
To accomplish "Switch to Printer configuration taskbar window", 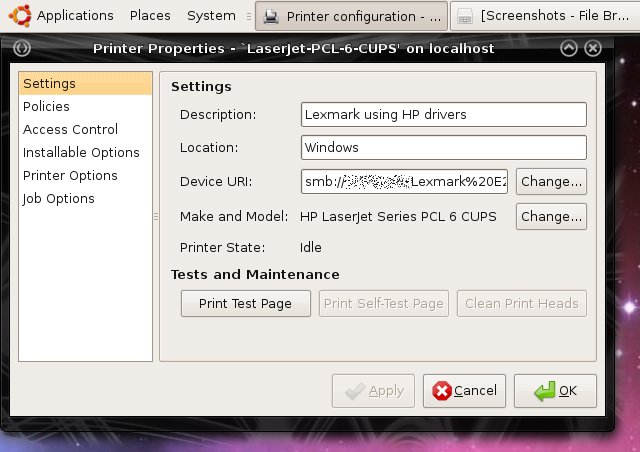I will click(x=351, y=16).
